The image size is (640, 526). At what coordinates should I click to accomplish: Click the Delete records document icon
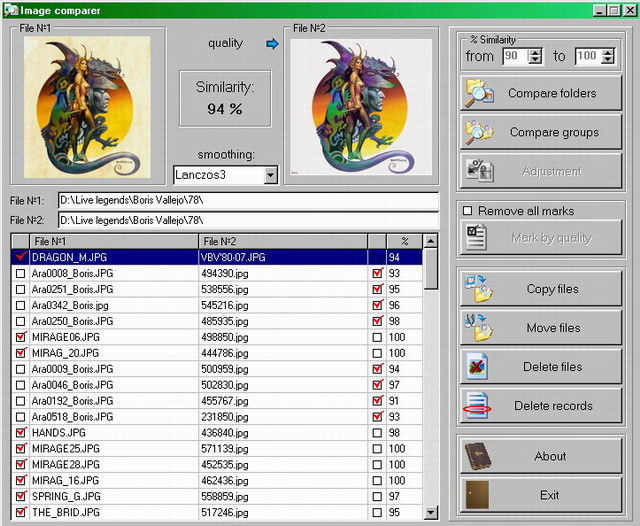477,405
